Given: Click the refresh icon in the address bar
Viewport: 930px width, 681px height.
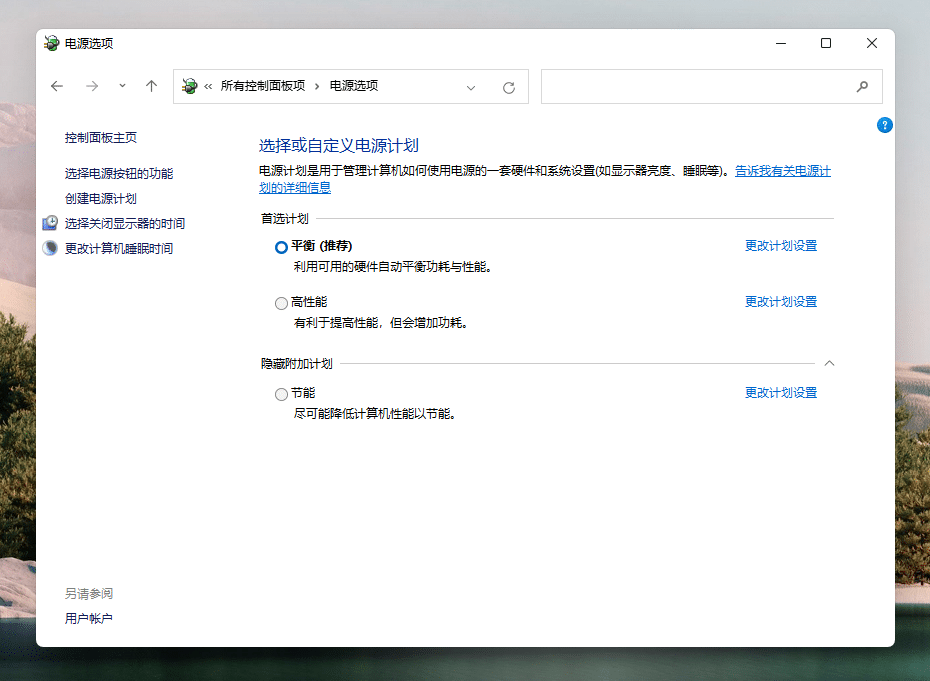Looking at the screenshot, I should tap(507, 86).
